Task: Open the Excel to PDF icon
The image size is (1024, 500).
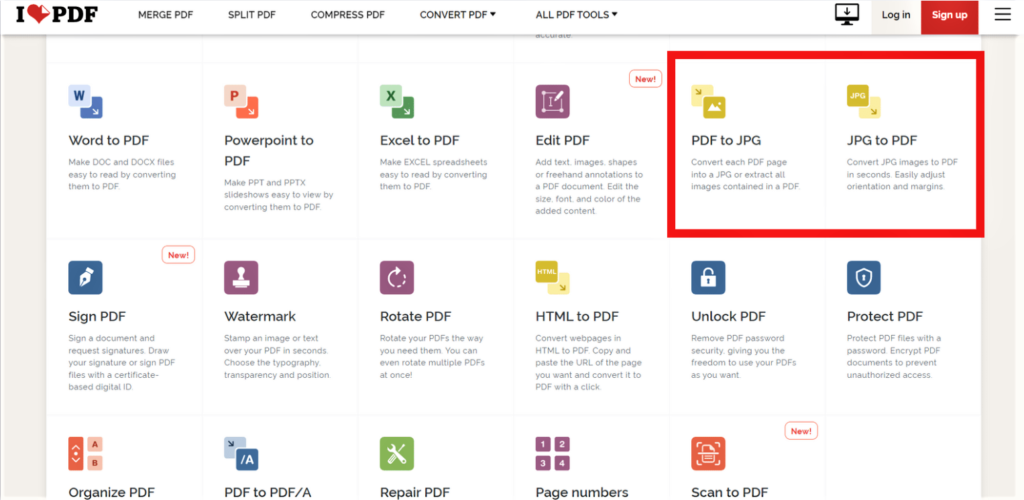Action: coord(397,102)
